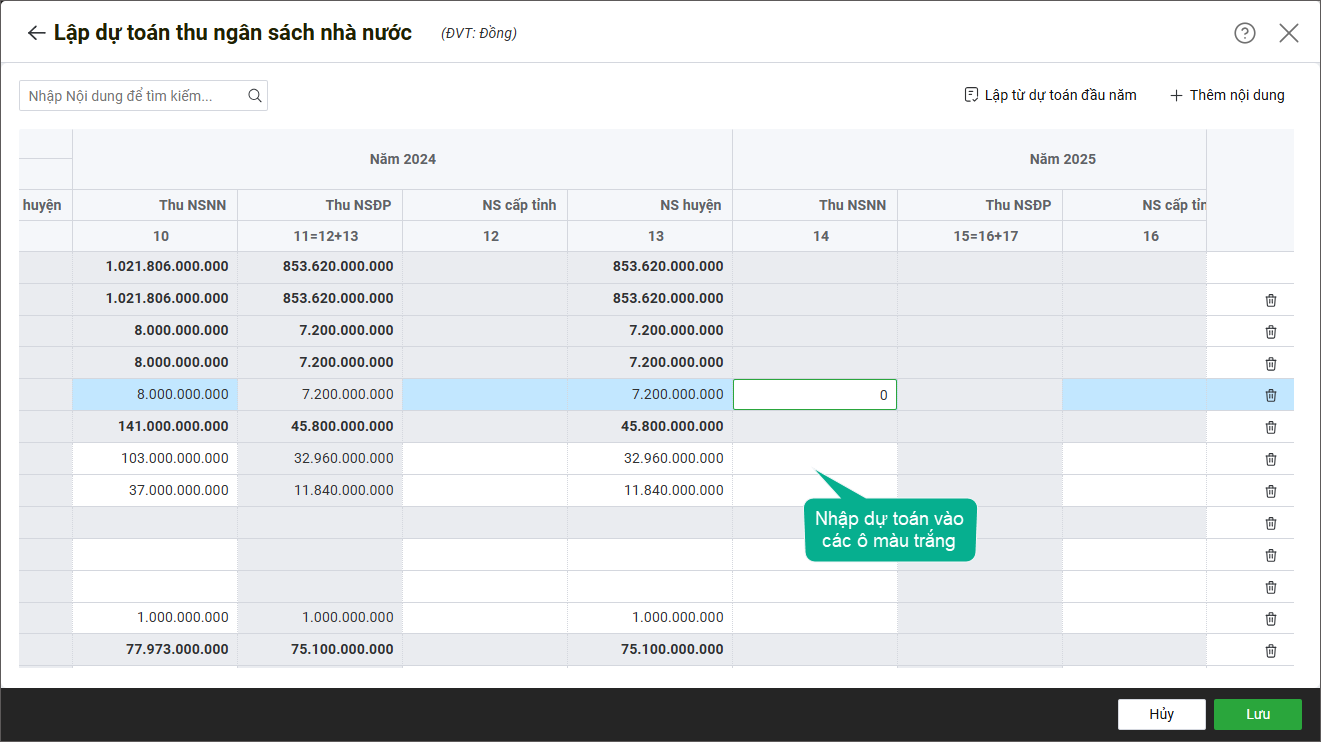
Task: Select 2024 NS huyện cell 11.840.000.000
Action: [x=650, y=491]
